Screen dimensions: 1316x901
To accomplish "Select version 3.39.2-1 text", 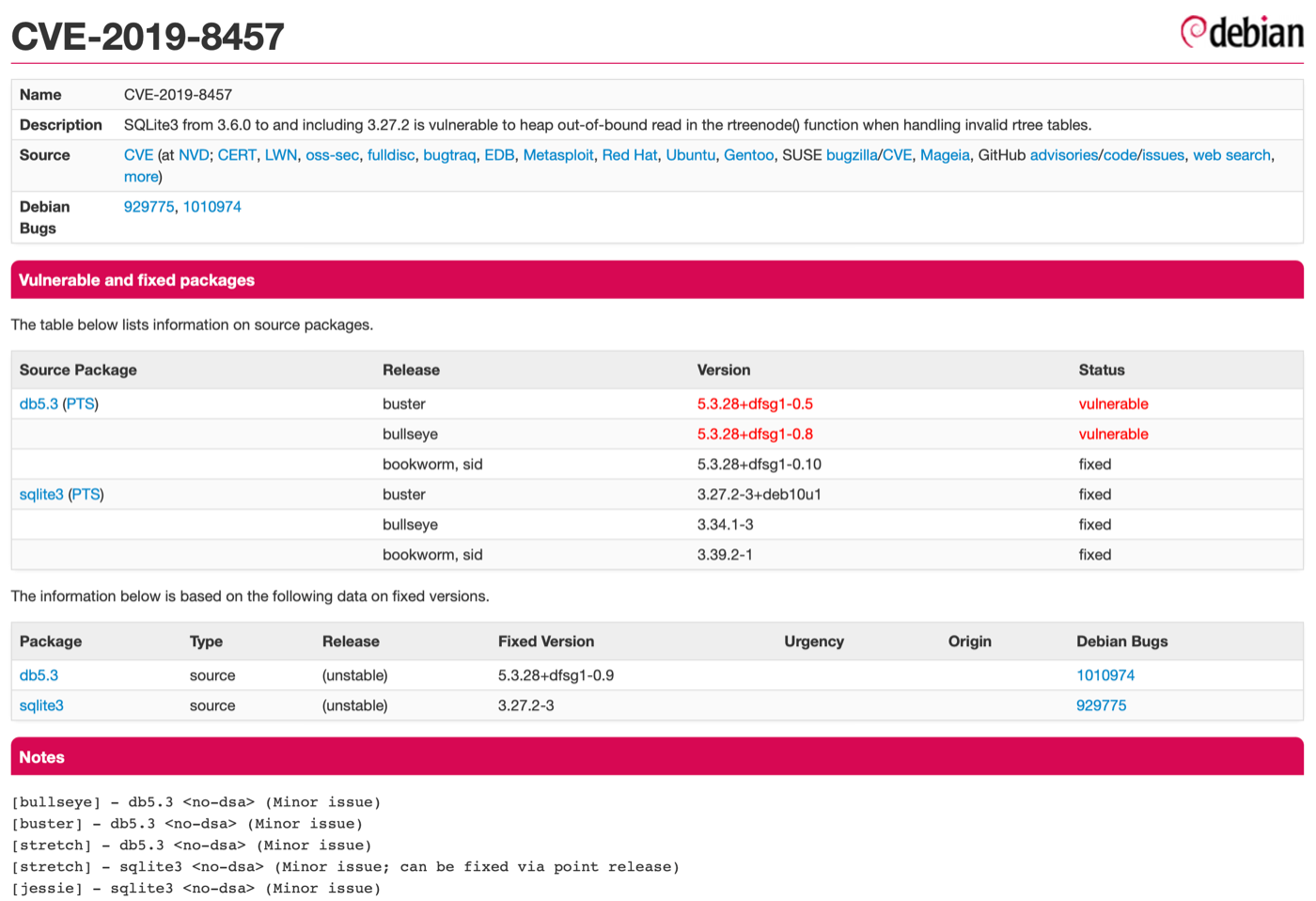I will point(725,555).
